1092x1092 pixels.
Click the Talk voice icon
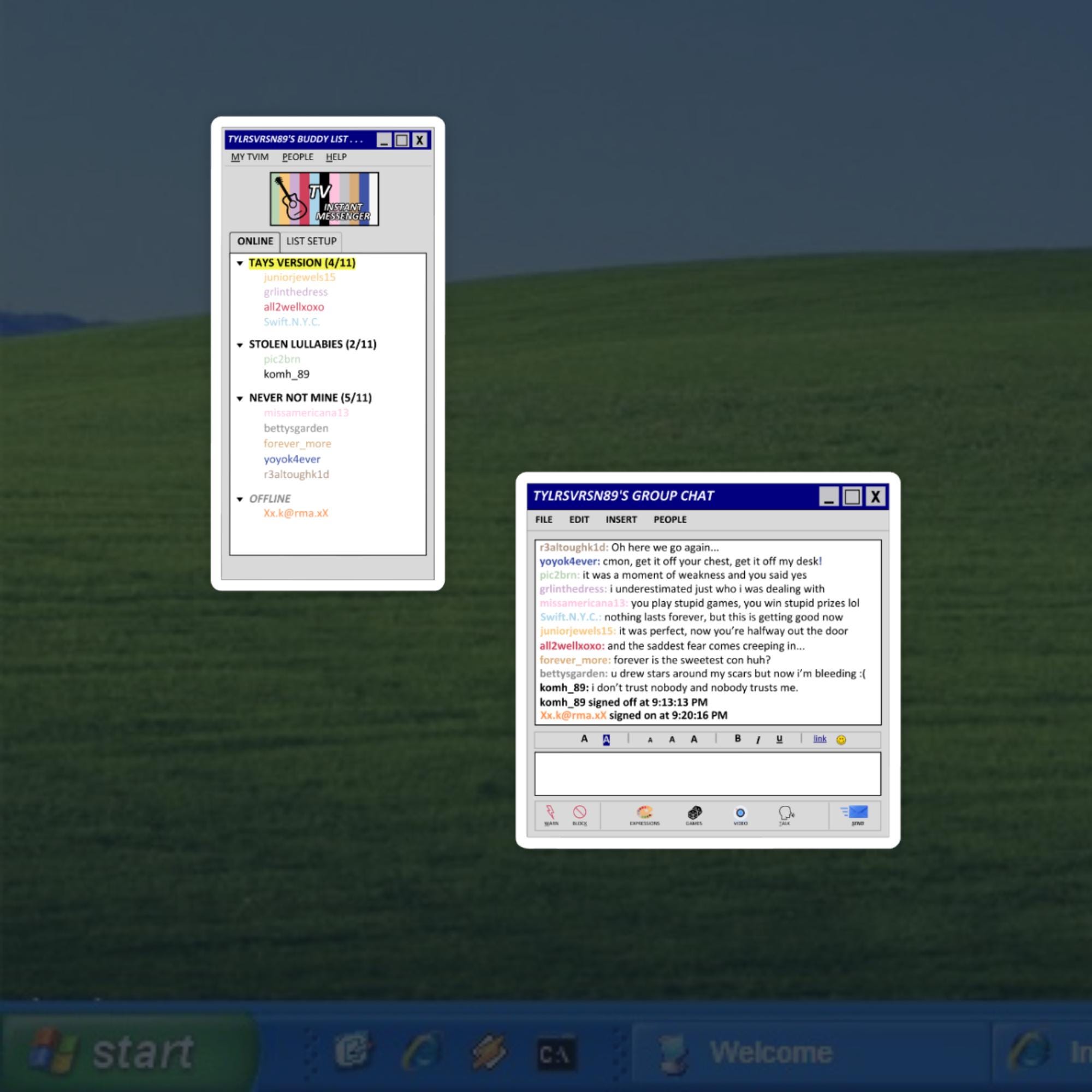click(x=786, y=815)
